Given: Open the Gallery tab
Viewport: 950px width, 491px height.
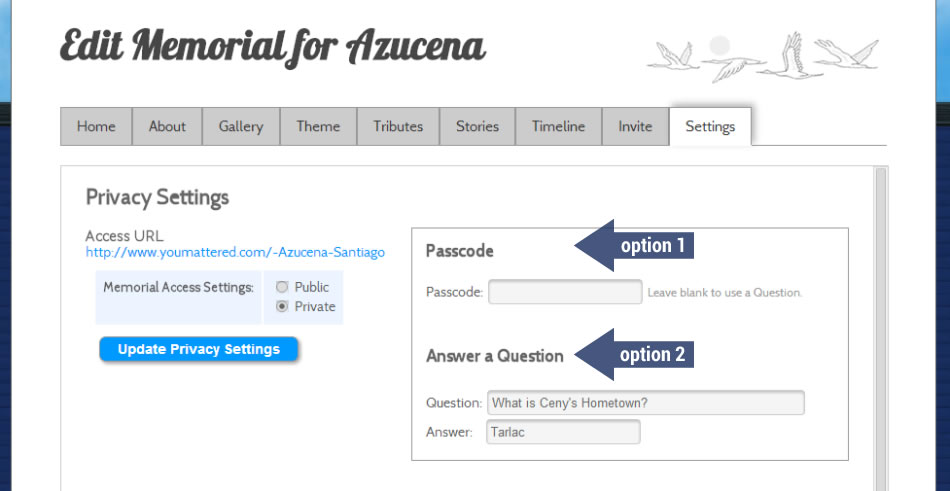Looking at the screenshot, I should click(241, 127).
